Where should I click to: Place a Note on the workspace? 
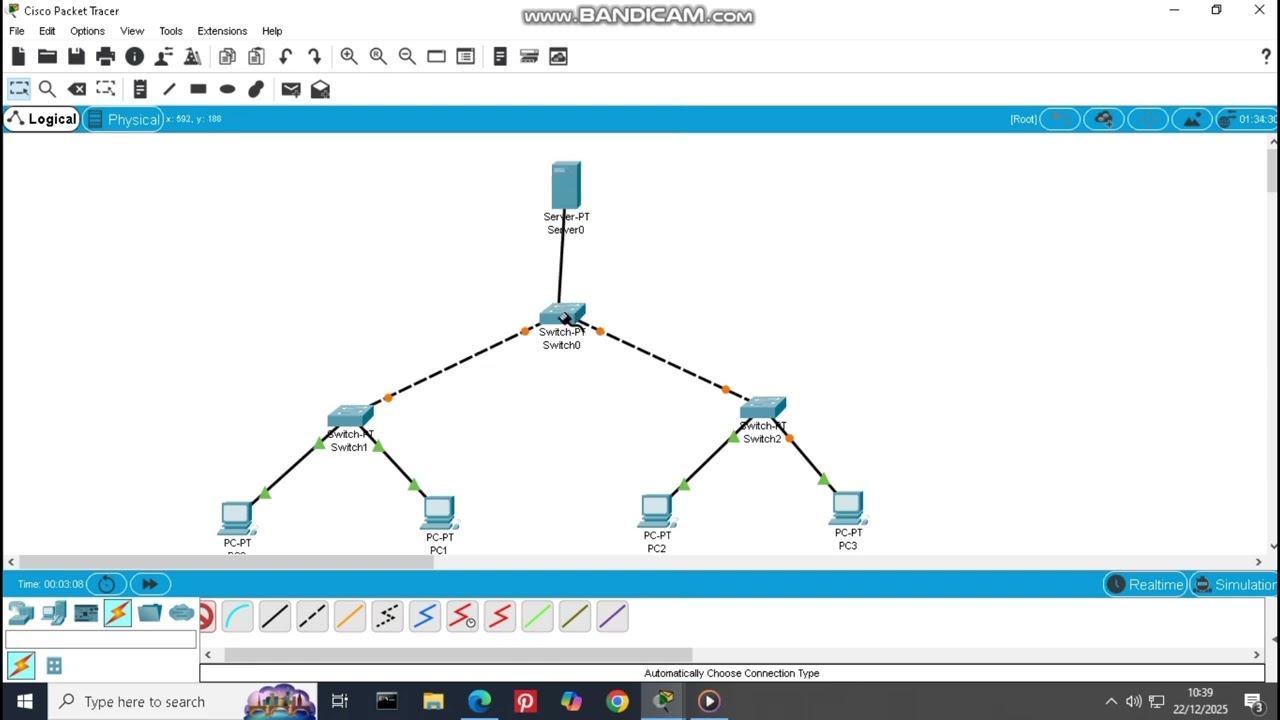(140, 89)
